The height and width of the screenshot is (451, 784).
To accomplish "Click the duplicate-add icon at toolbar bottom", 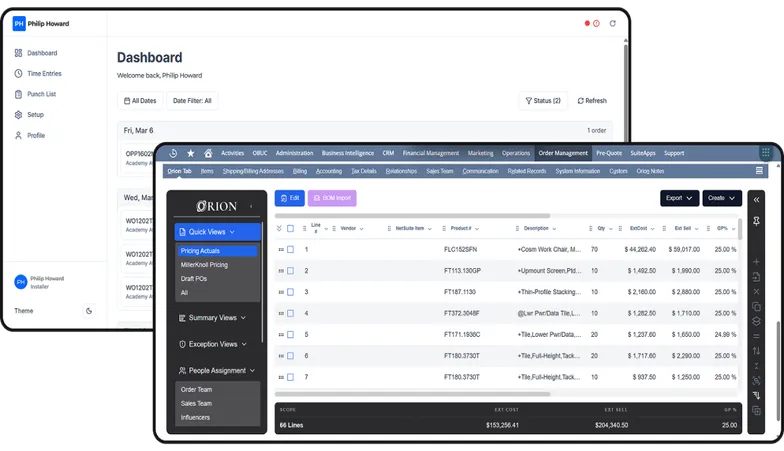I will [x=756, y=410].
